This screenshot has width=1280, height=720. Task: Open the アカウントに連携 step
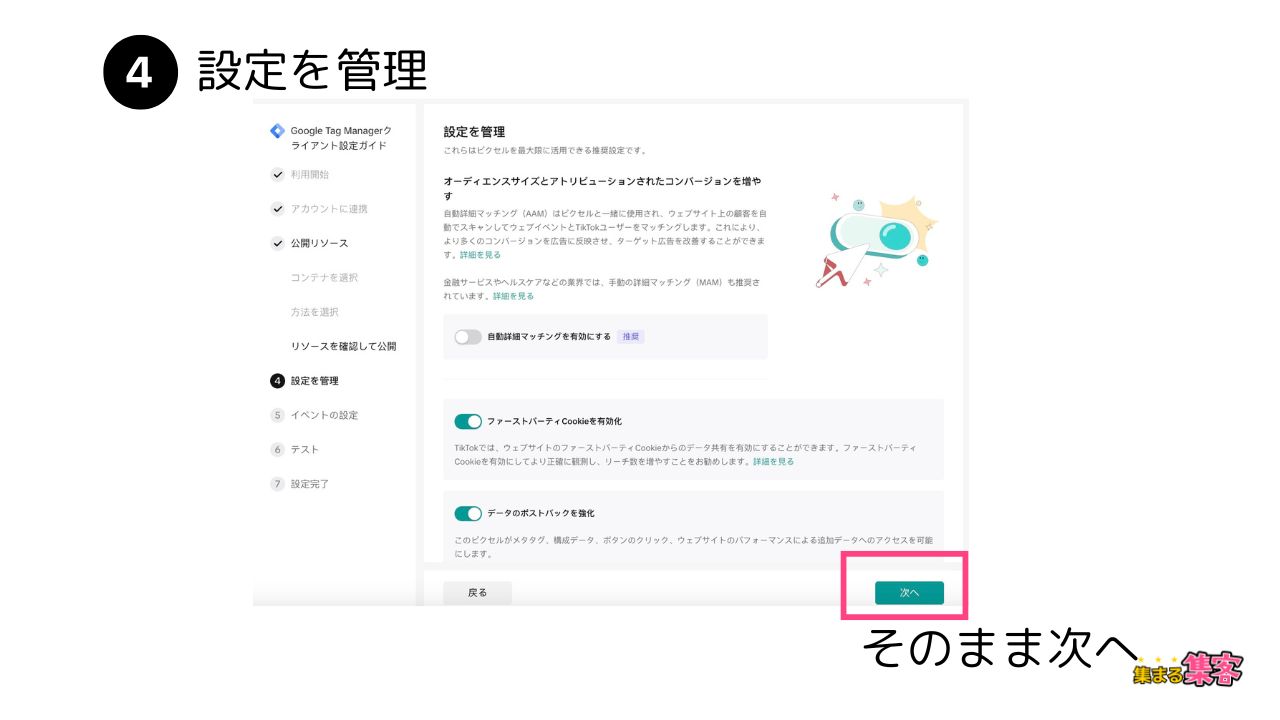(329, 209)
